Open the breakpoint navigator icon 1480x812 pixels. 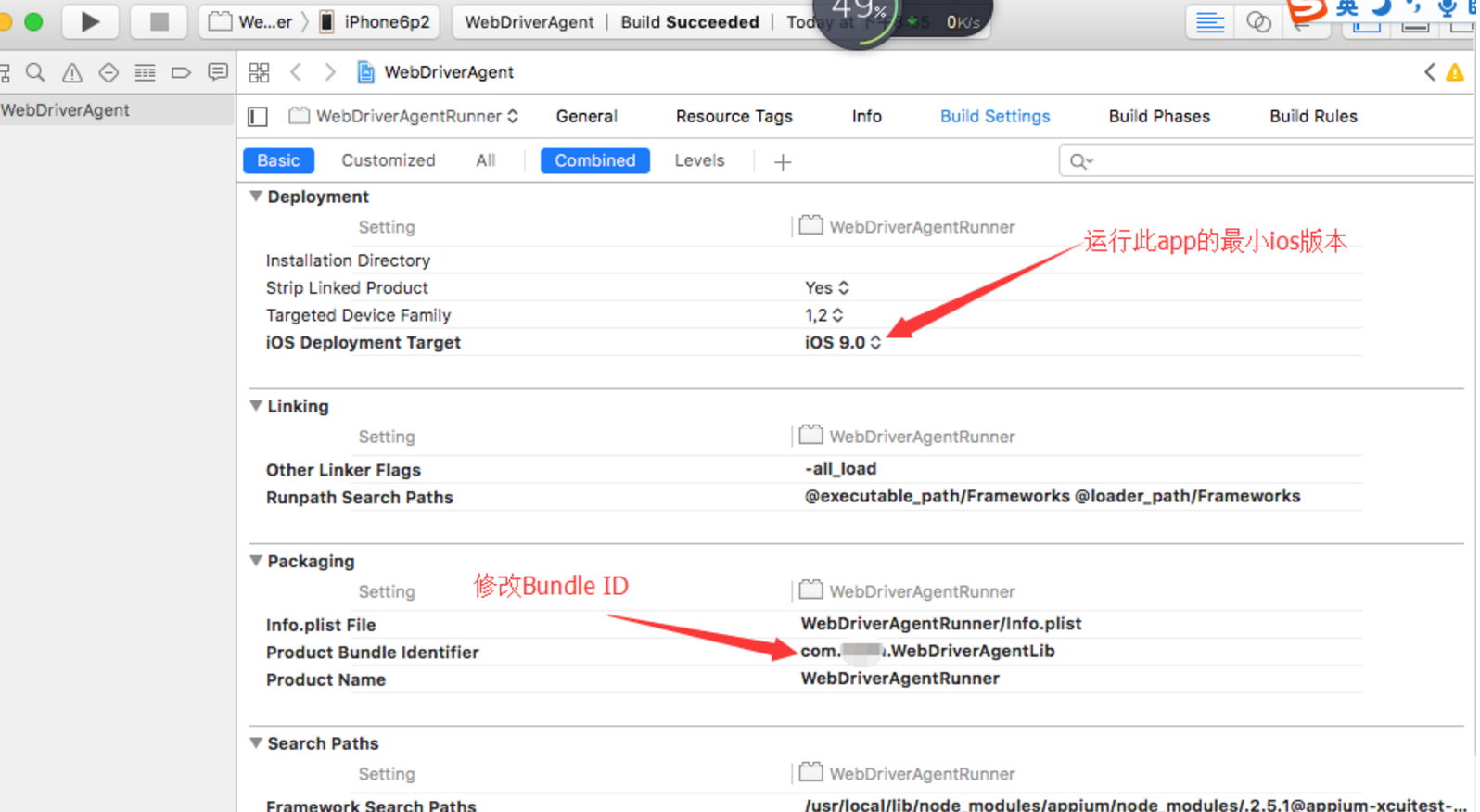click(181, 72)
